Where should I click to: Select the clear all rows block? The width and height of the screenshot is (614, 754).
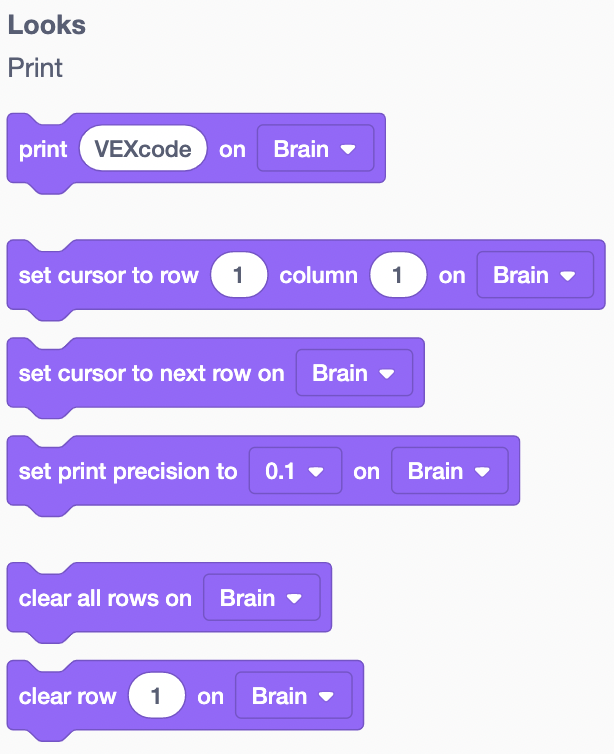(x=104, y=599)
